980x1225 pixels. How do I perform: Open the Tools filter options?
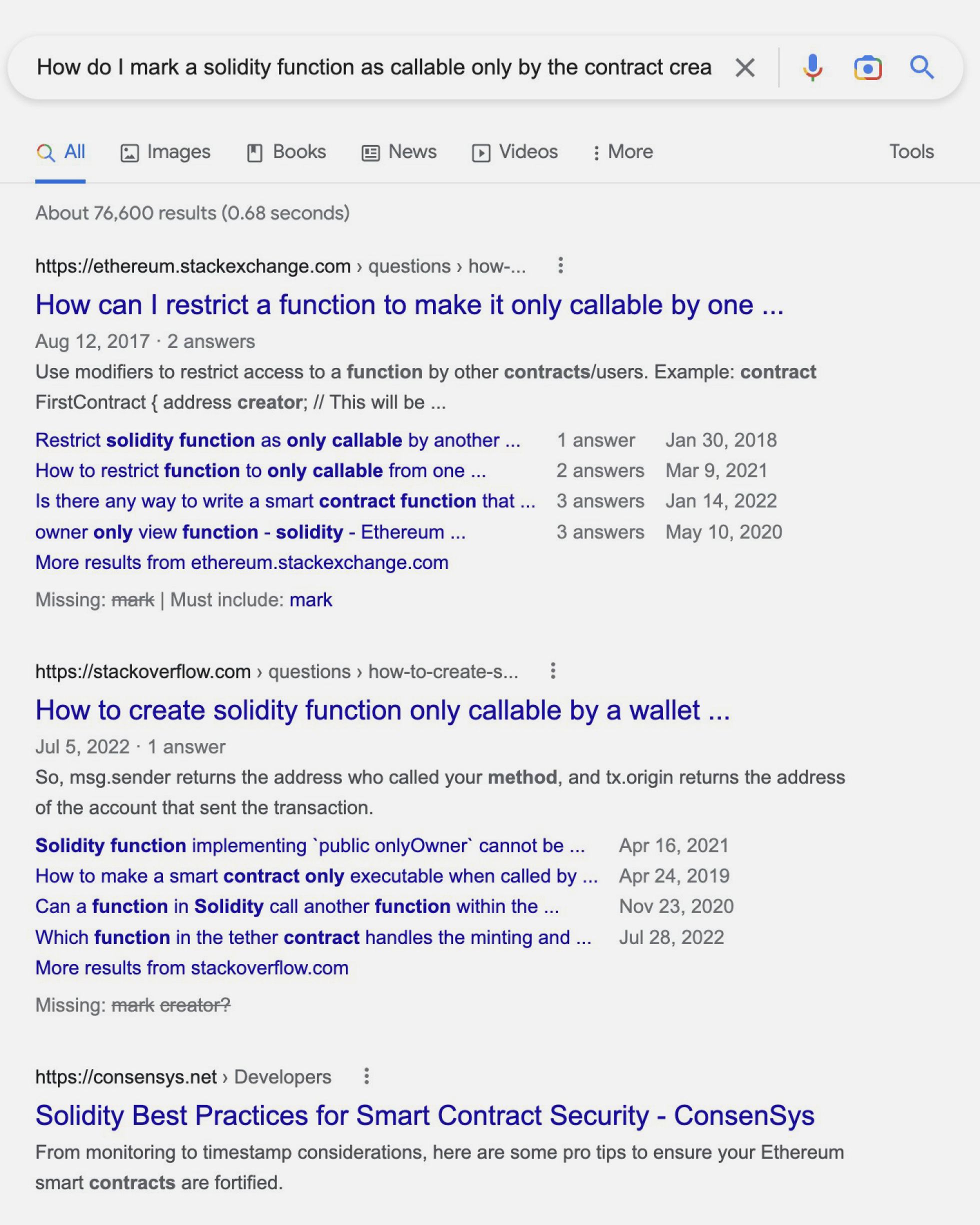click(x=910, y=151)
